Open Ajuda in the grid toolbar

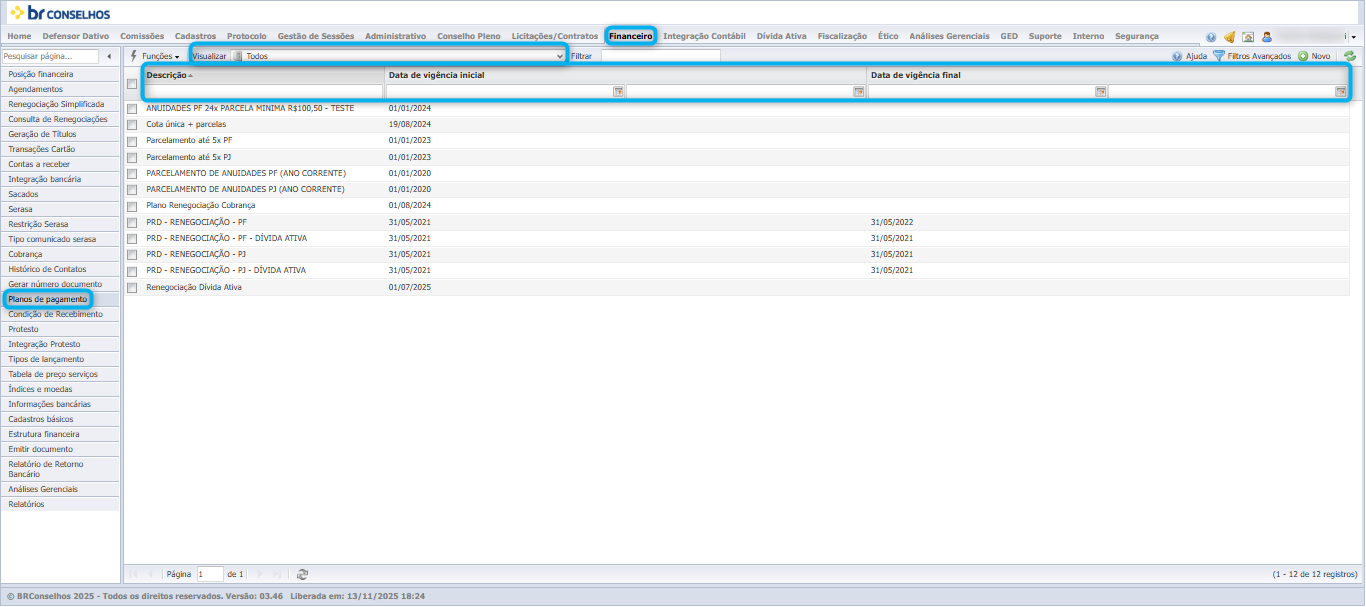click(1190, 57)
